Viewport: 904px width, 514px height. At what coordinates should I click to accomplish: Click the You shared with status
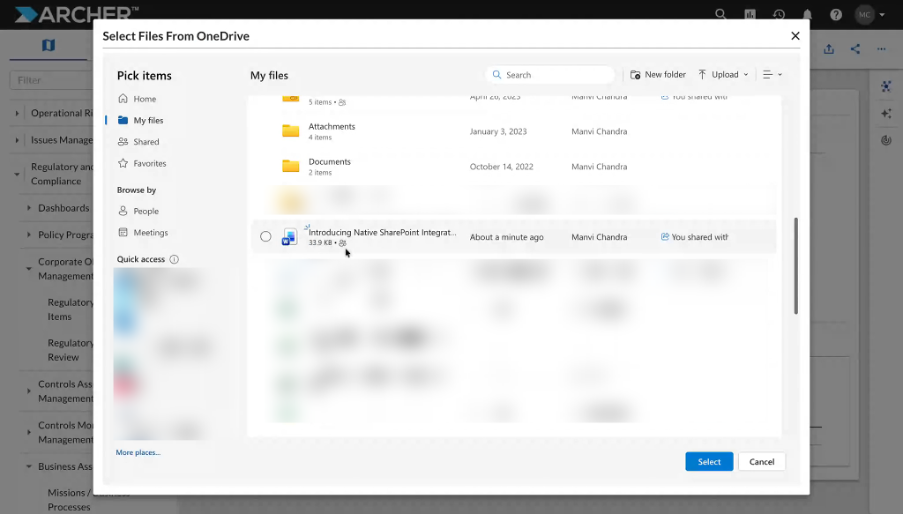(694, 237)
